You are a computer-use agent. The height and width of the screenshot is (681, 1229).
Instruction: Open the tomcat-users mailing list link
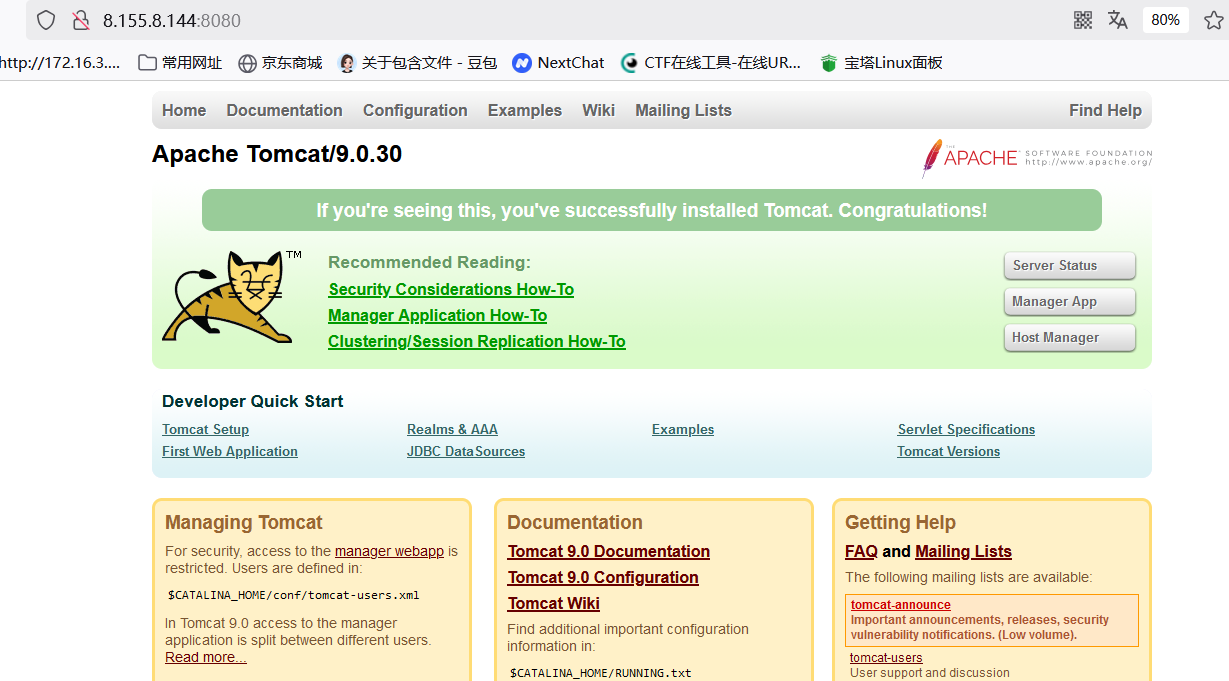(x=886, y=658)
